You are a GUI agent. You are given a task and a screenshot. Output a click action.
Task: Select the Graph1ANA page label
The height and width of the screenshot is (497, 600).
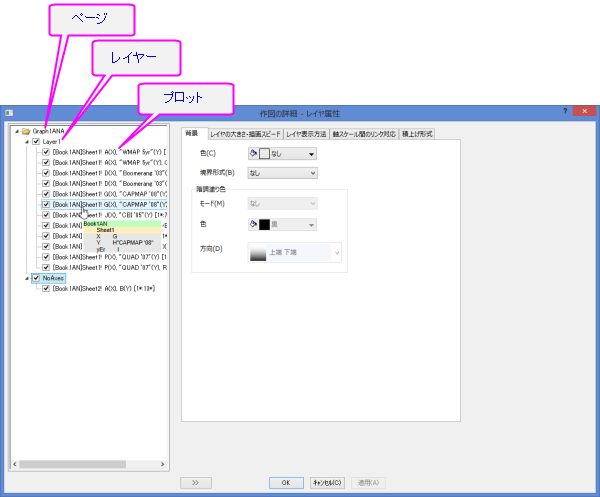(x=48, y=131)
